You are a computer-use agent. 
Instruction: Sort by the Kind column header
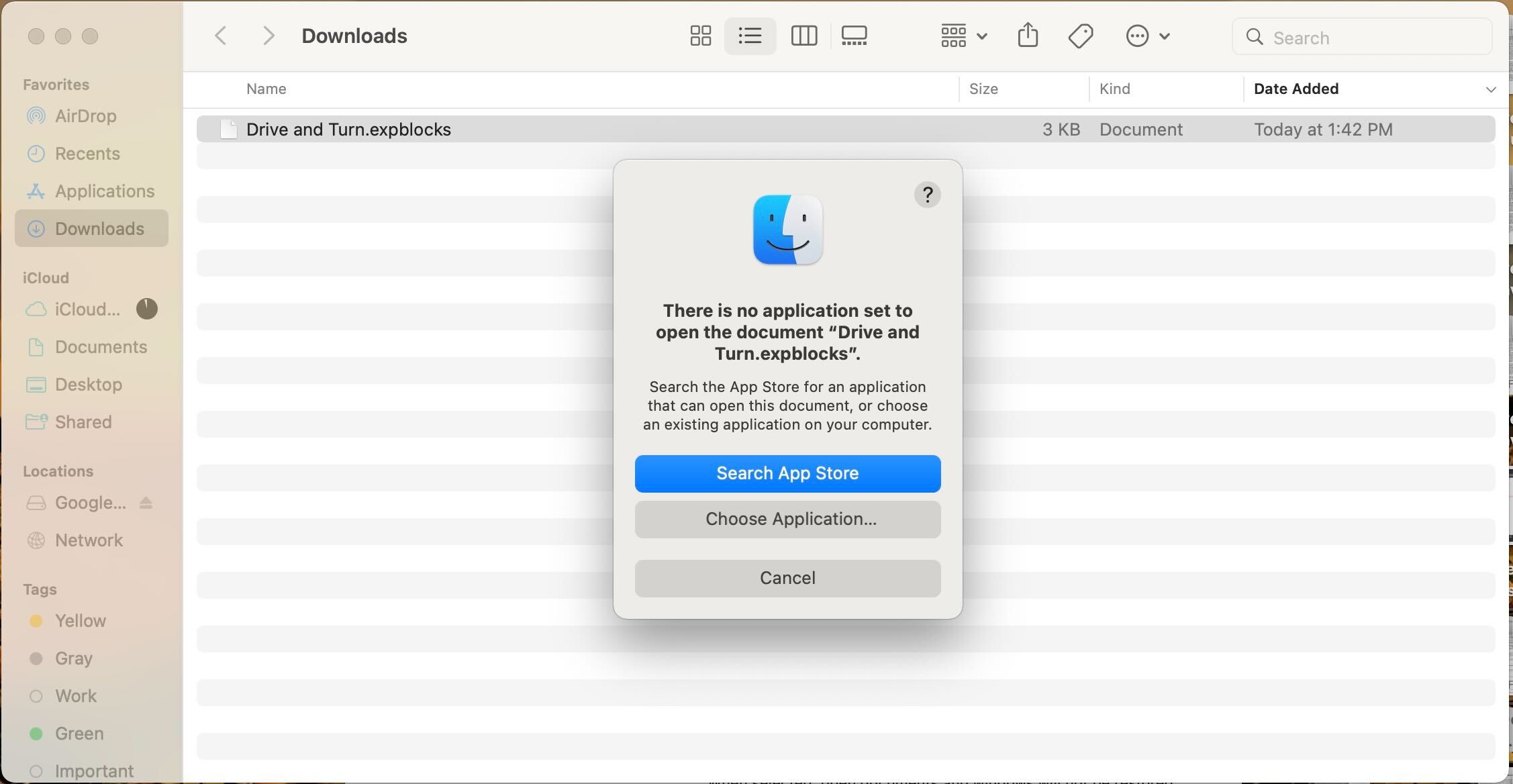pos(1114,89)
